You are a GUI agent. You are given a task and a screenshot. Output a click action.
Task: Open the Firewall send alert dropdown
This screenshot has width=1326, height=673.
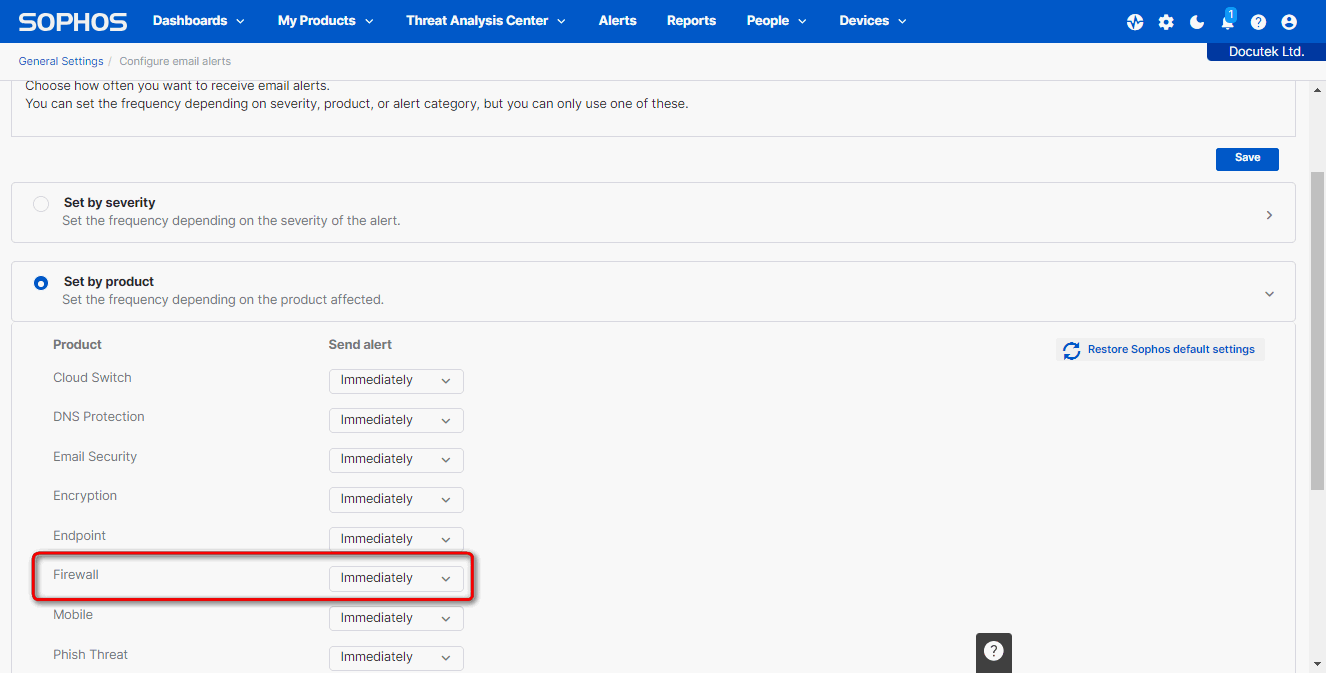(396, 578)
